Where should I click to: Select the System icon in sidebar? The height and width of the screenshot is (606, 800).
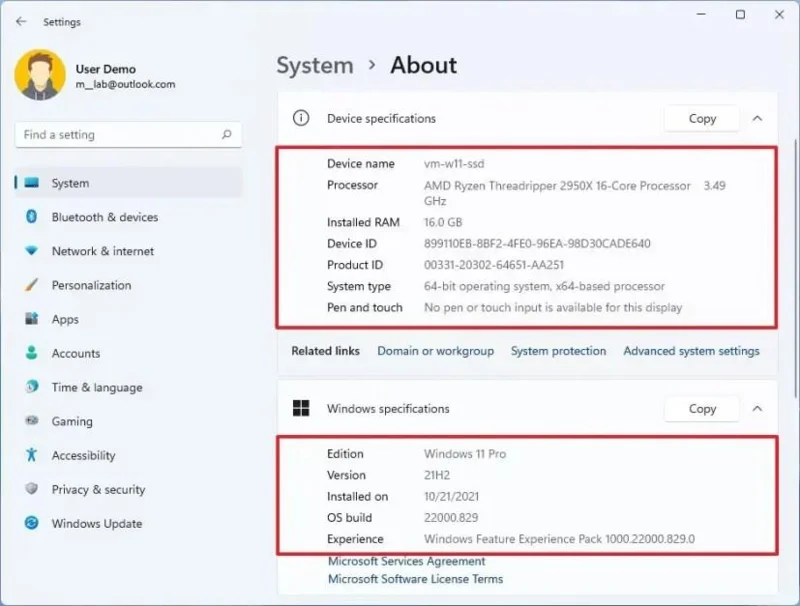pyautogui.click(x=32, y=183)
